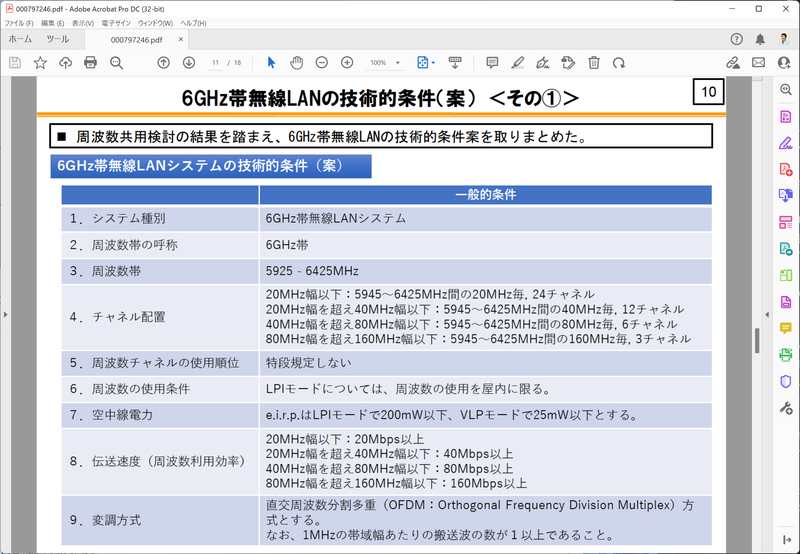Image resolution: width=800 pixels, height=554 pixels.
Task: Activate the hand pan tool
Action: 296,63
